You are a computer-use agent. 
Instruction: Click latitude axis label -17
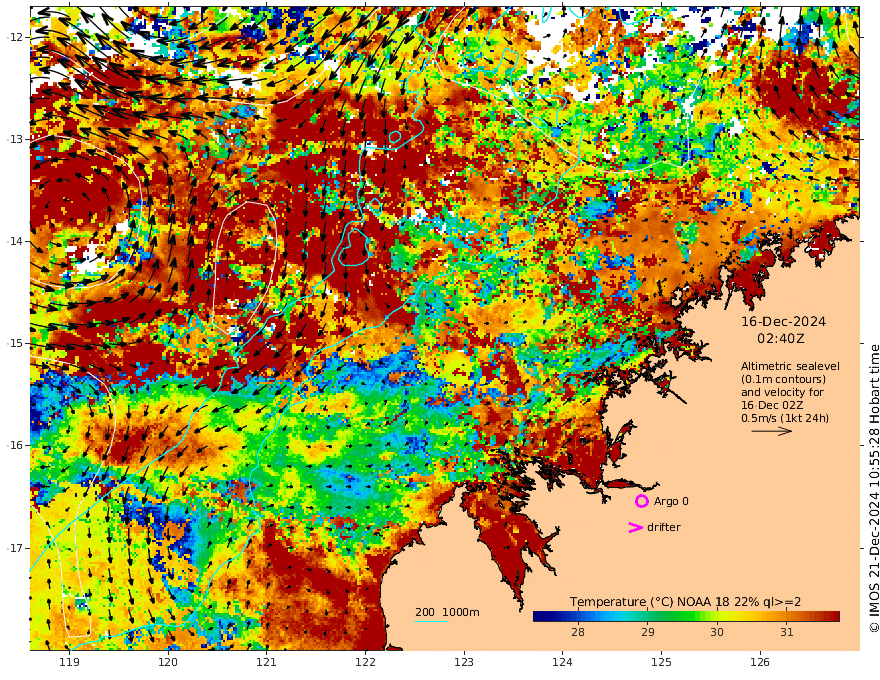[15, 548]
